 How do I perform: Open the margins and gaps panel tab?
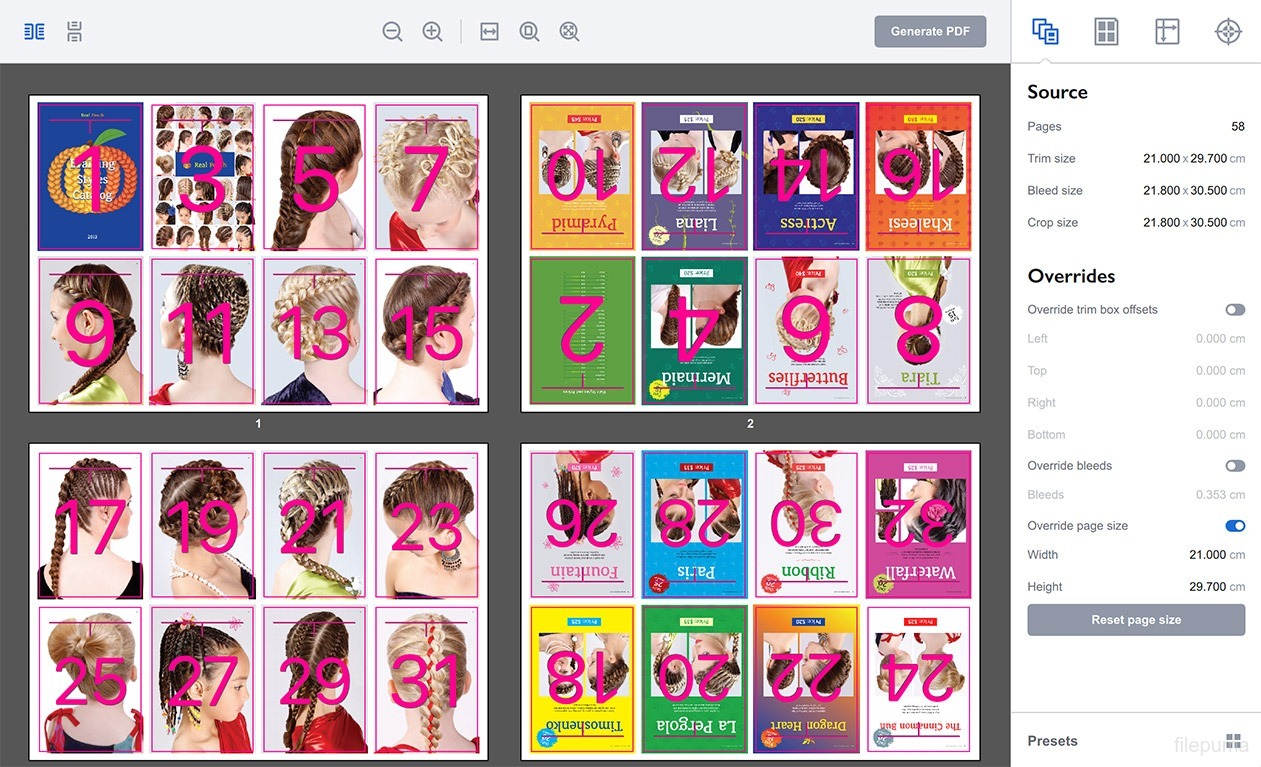coord(1167,32)
